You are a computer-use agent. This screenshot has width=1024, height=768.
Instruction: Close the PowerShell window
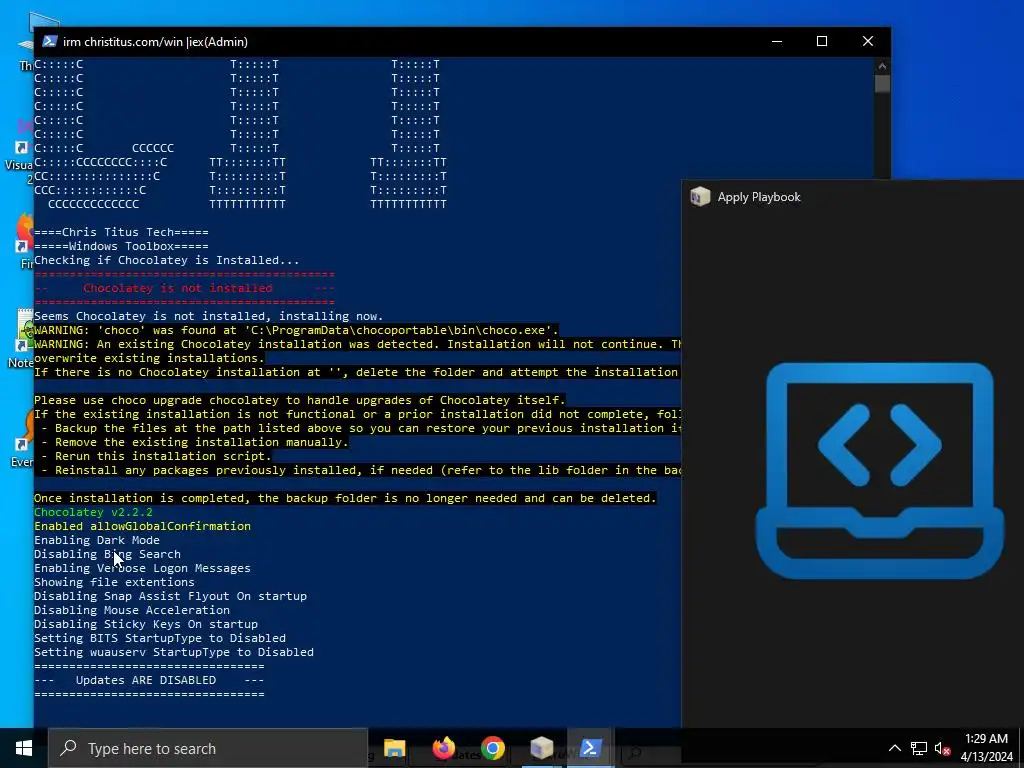(868, 41)
